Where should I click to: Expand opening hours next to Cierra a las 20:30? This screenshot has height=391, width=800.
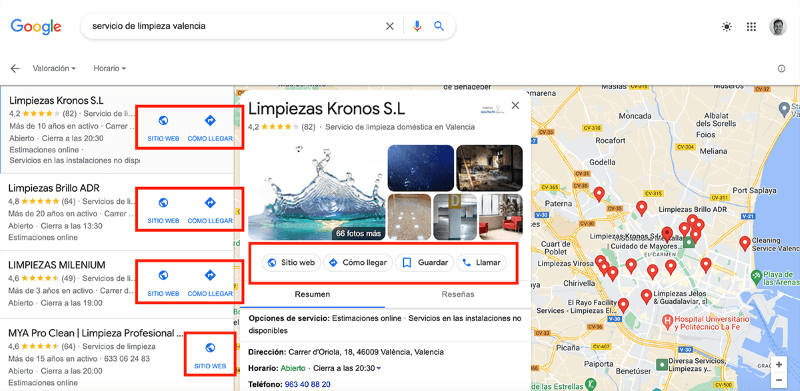tap(378, 369)
